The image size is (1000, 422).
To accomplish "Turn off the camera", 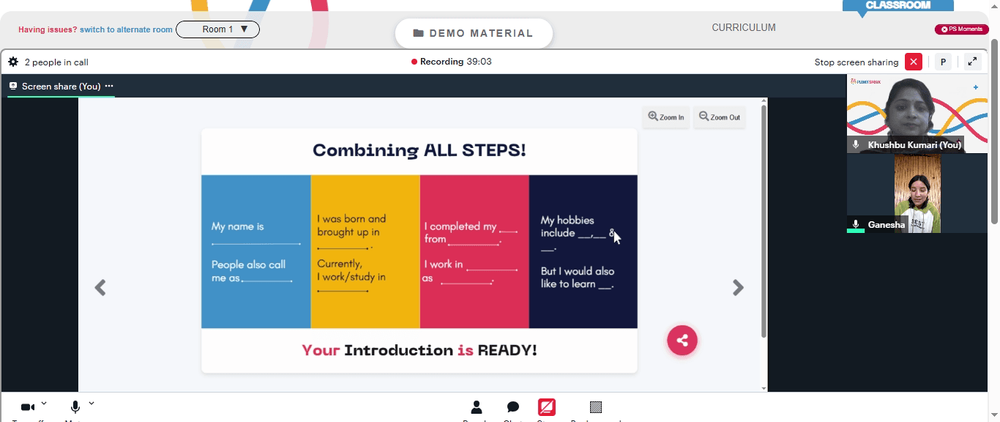I will coord(27,407).
